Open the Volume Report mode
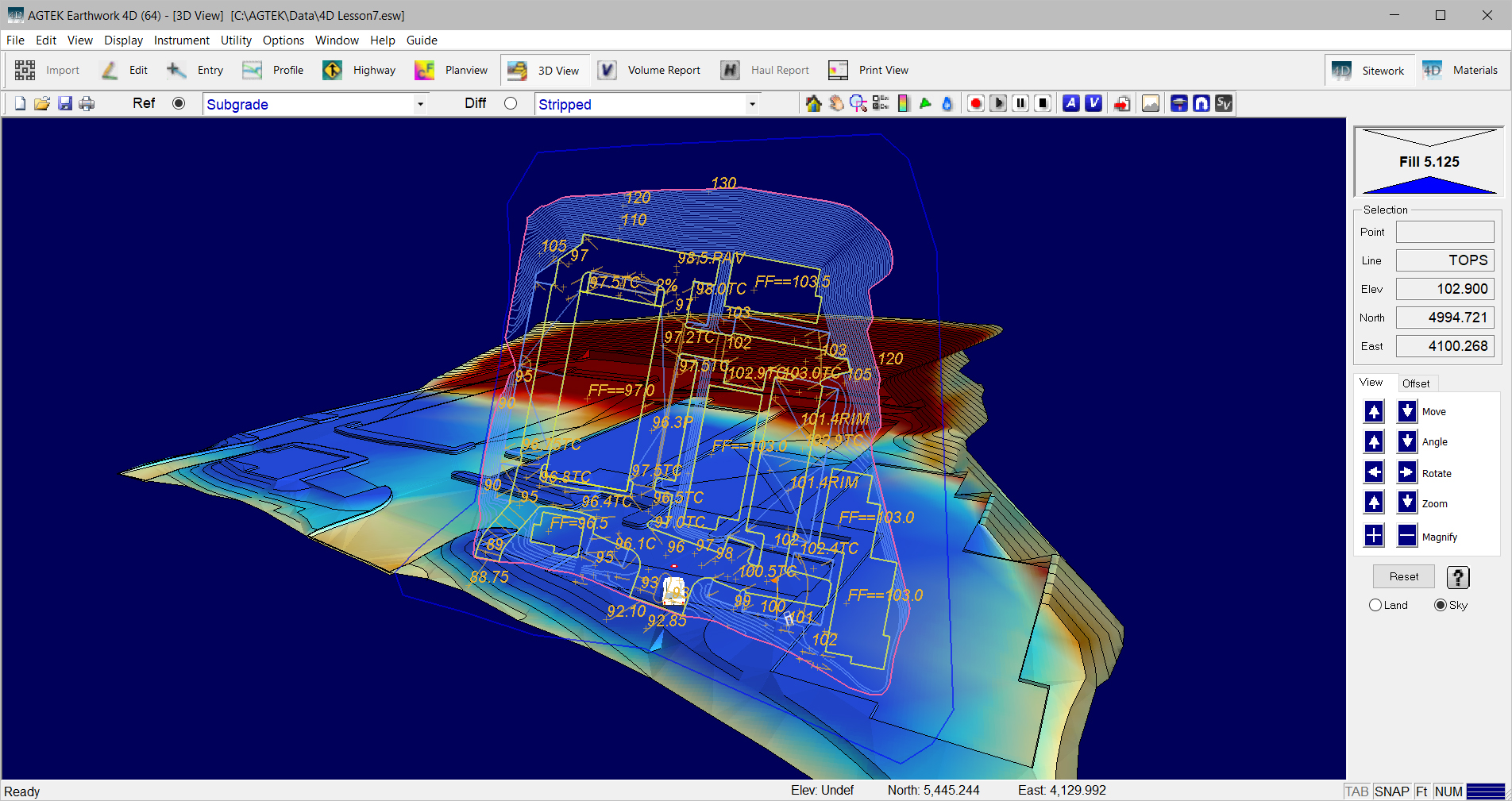1512x801 pixels. pyautogui.click(x=650, y=70)
